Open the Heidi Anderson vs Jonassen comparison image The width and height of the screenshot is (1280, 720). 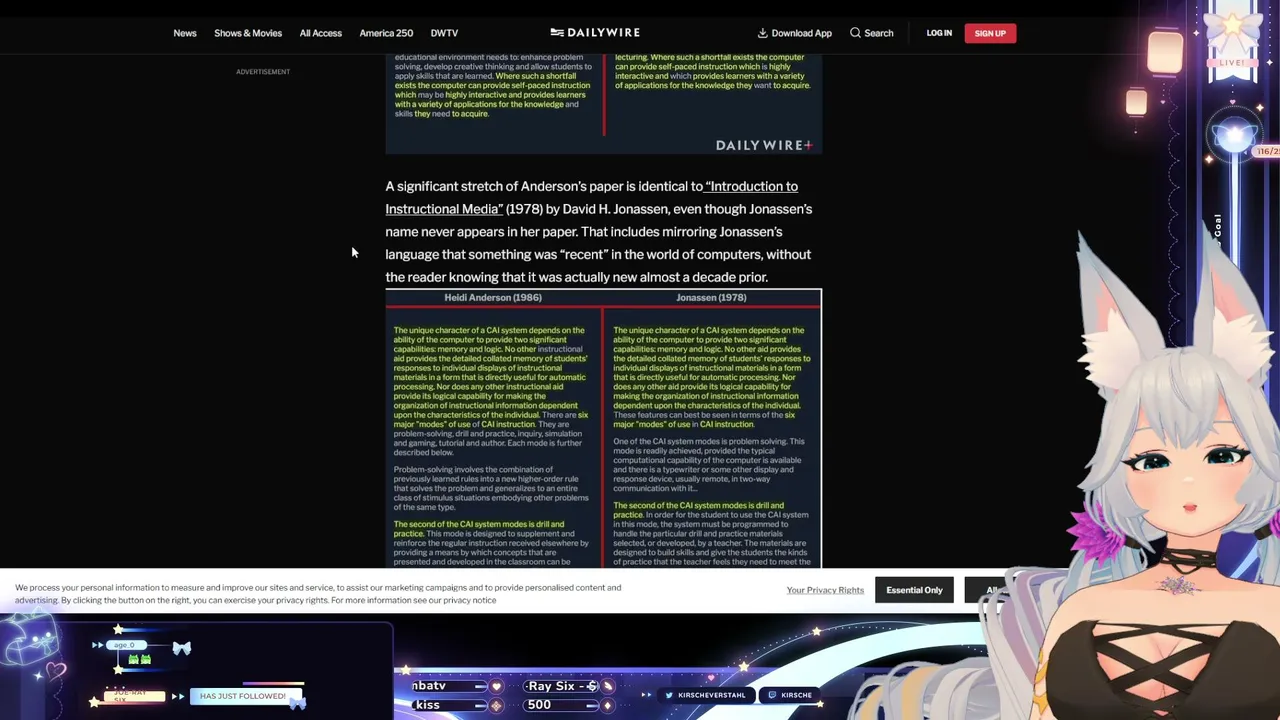[603, 429]
